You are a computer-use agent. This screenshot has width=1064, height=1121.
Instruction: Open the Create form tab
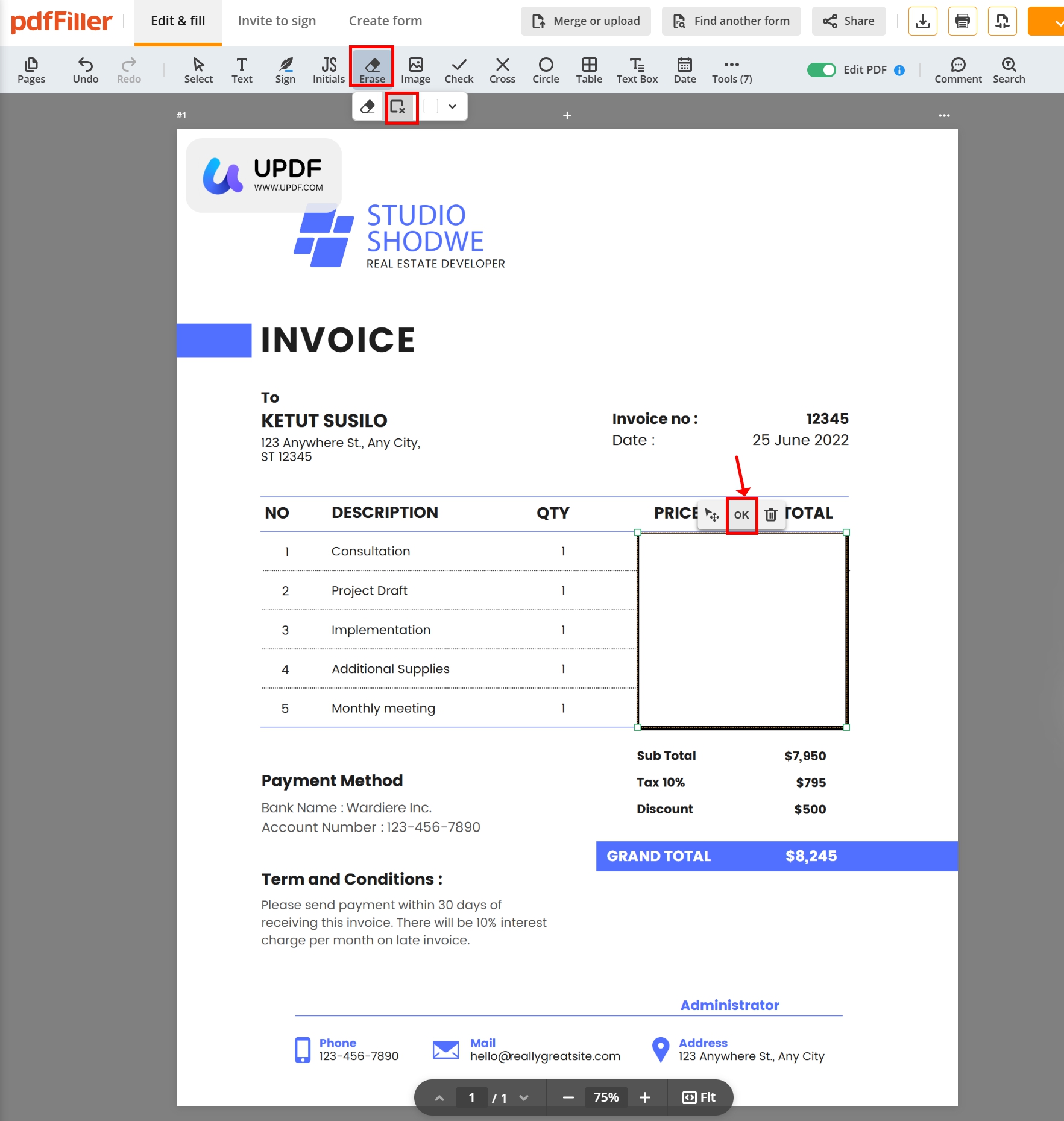[385, 22]
